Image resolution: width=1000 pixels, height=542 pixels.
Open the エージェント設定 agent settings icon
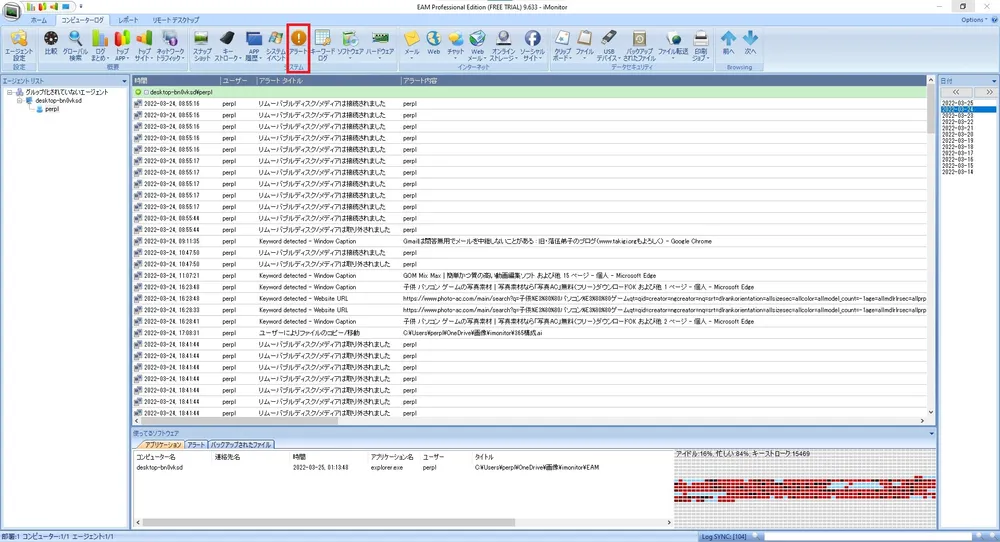coord(18,45)
